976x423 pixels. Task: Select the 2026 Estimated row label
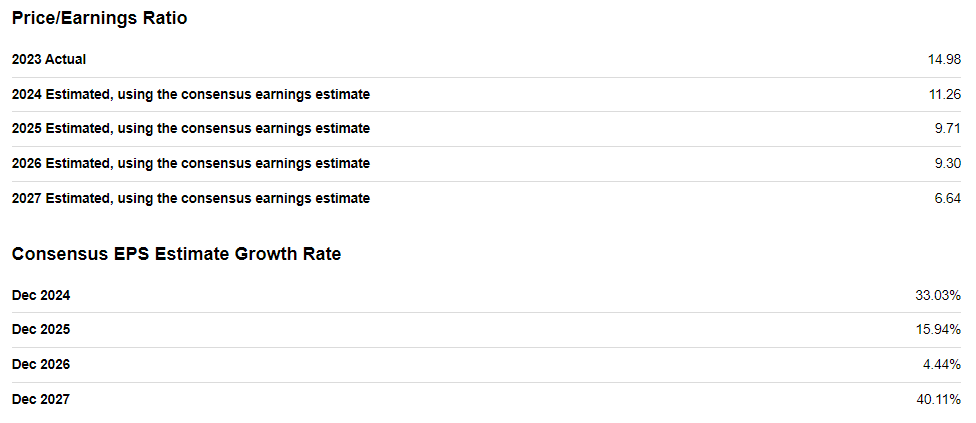click(x=190, y=163)
